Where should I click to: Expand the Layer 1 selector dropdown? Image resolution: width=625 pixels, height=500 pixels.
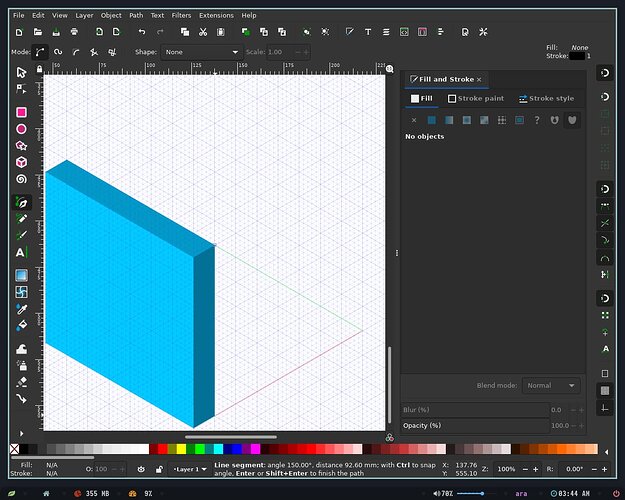[190, 469]
